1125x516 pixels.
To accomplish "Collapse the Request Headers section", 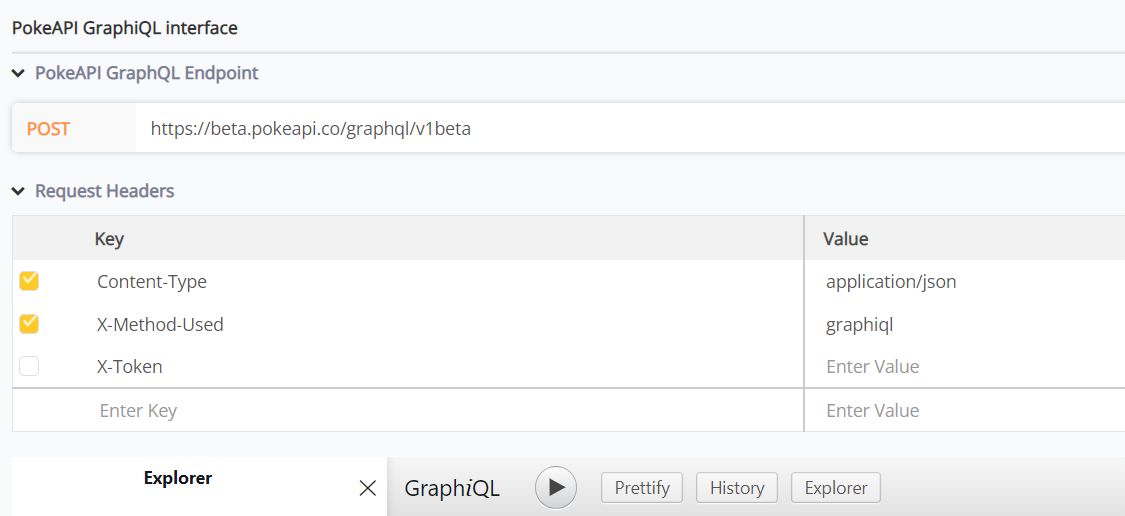I will pyautogui.click(x=19, y=192).
